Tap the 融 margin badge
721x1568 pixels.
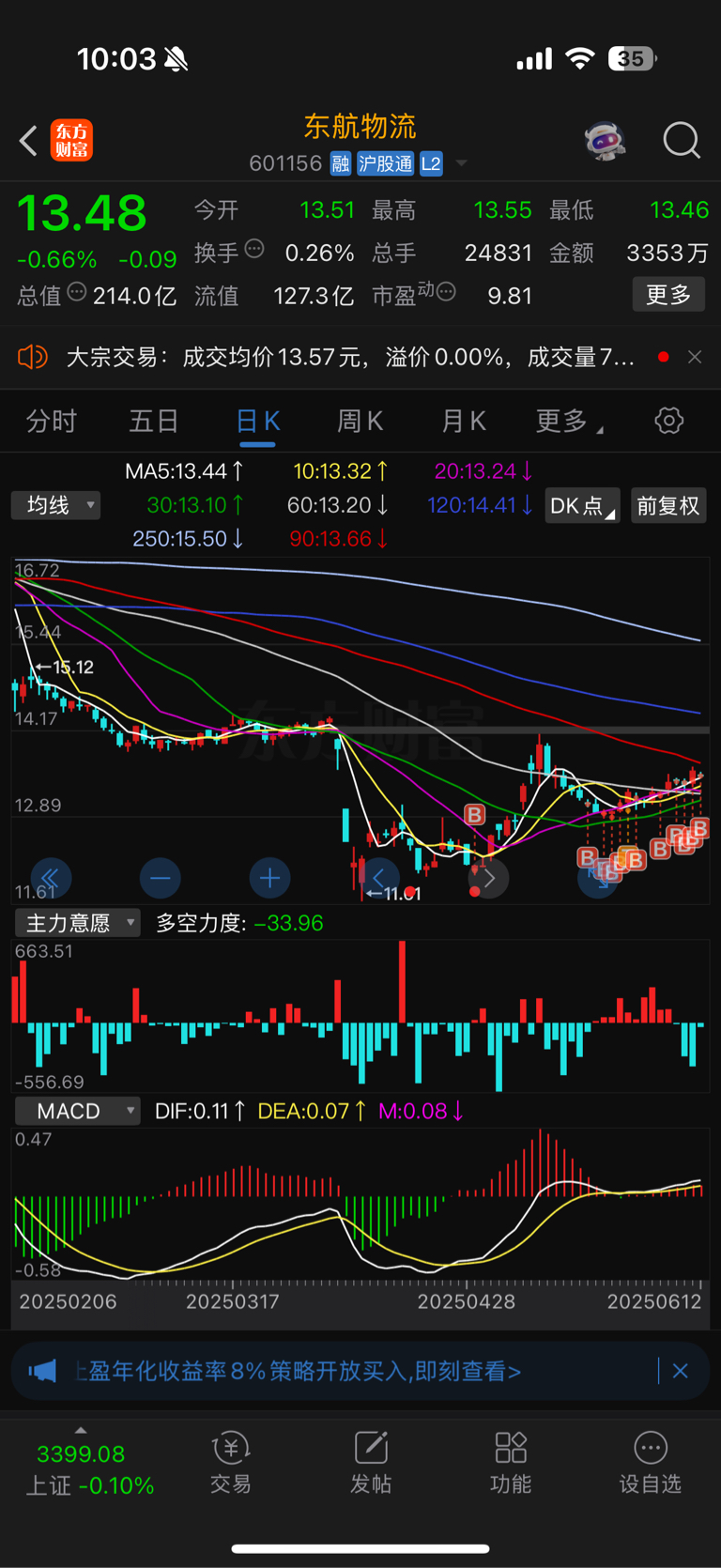point(341,163)
